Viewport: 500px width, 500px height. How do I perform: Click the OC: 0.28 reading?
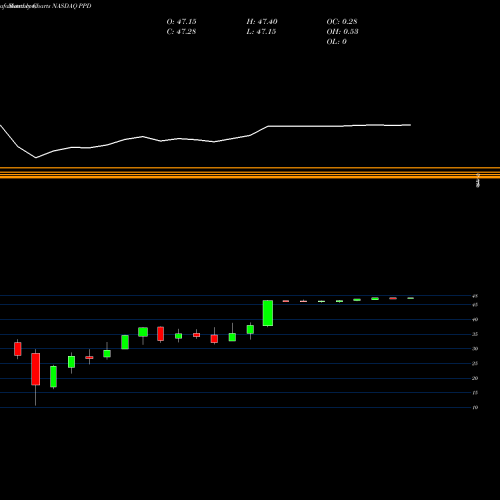tap(342, 22)
